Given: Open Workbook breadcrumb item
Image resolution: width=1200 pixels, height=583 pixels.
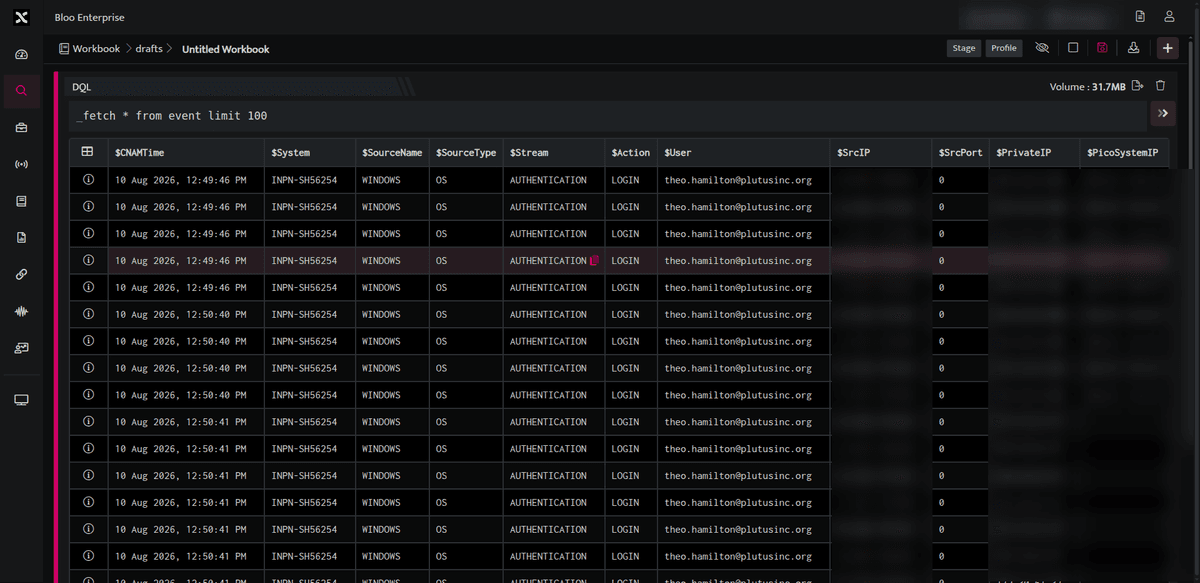Looking at the screenshot, I should (96, 49).
